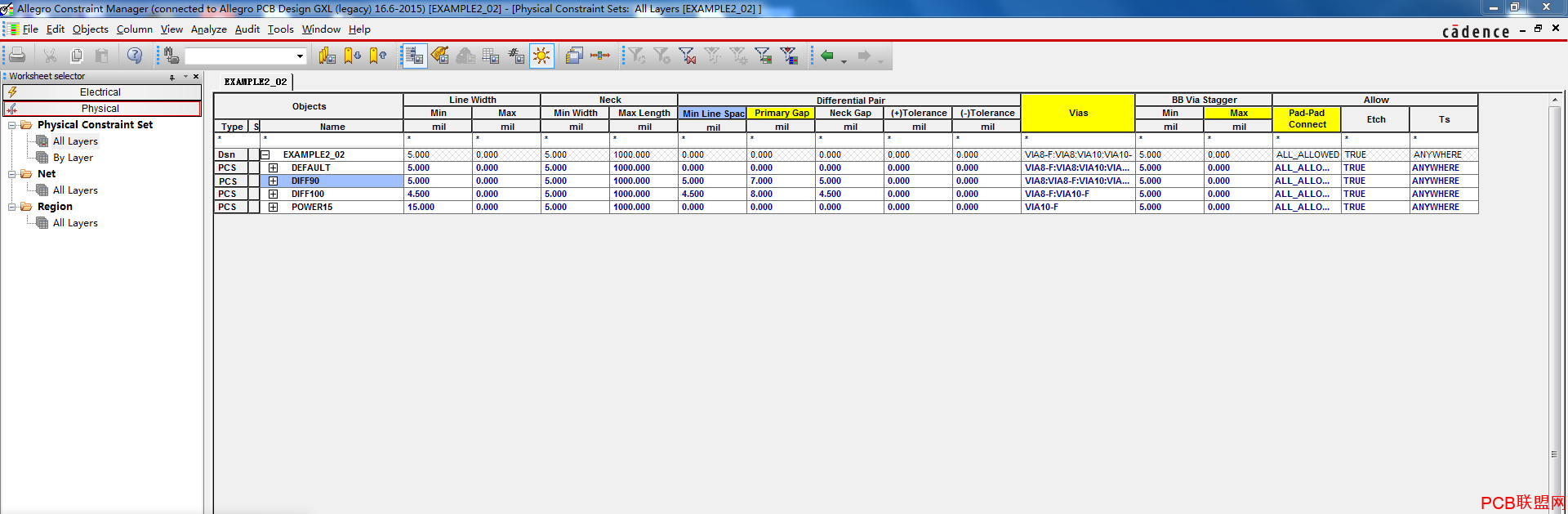Image resolution: width=1568 pixels, height=514 pixels.
Task: Click the Pad-Pad Connect column header
Action: (1307, 118)
